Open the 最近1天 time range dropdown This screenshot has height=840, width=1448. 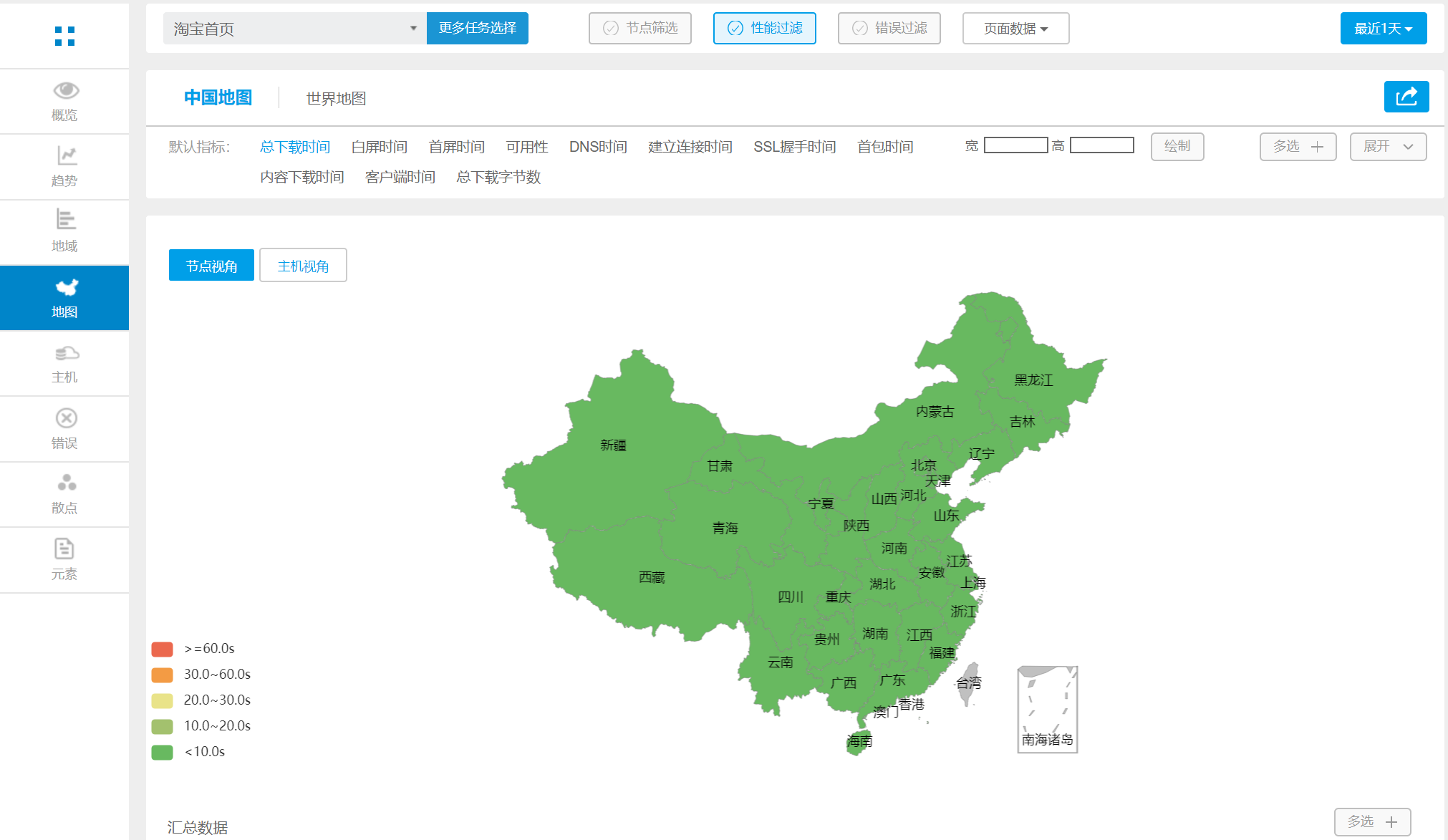(1383, 29)
